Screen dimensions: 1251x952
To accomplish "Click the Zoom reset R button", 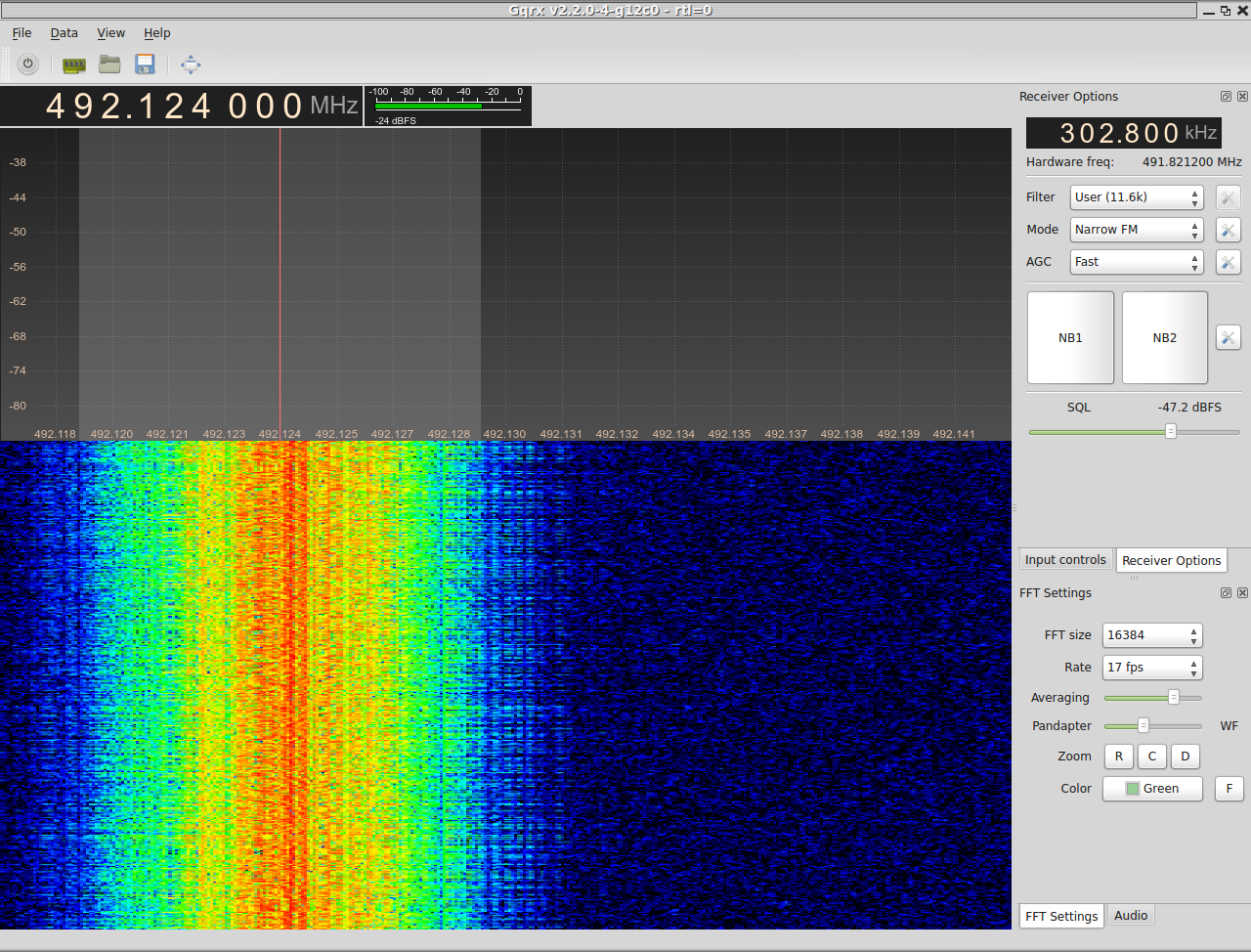I will tap(1119, 757).
